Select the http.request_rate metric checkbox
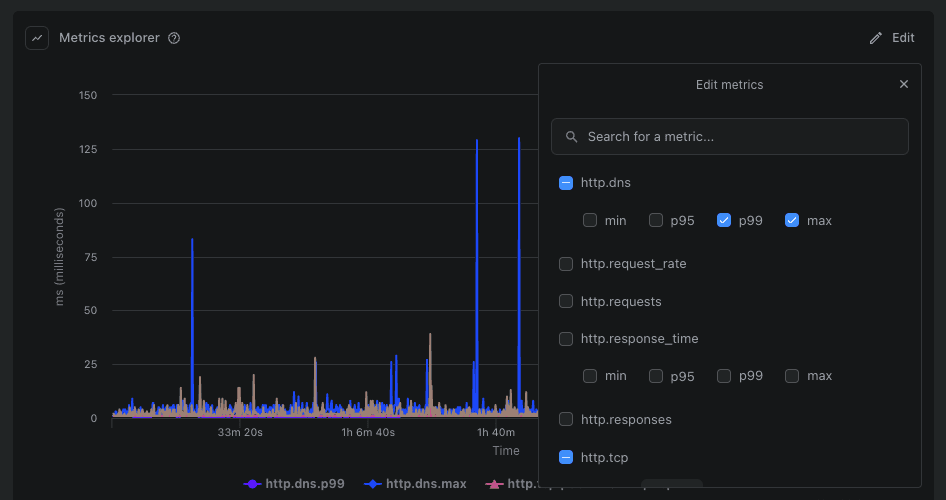The width and height of the screenshot is (946, 500). click(x=566, y=264)
